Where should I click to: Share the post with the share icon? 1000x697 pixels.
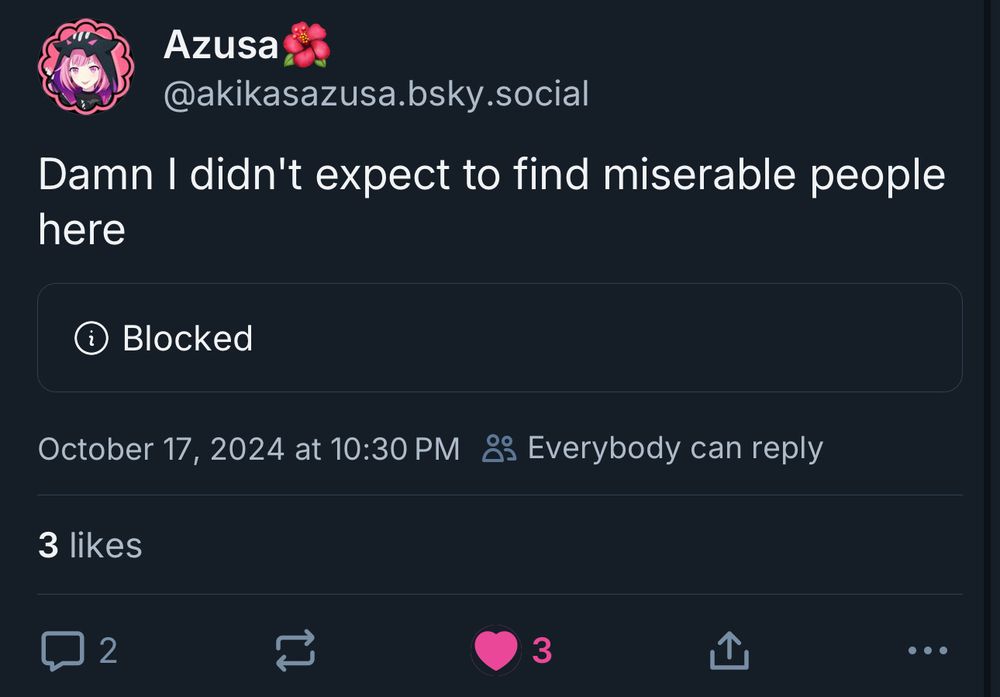point(728,651)
